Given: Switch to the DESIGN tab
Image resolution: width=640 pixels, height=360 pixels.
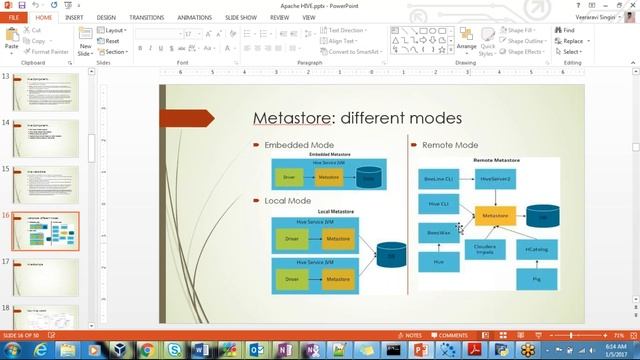Looking at the screenshot, I should point(106,18).
